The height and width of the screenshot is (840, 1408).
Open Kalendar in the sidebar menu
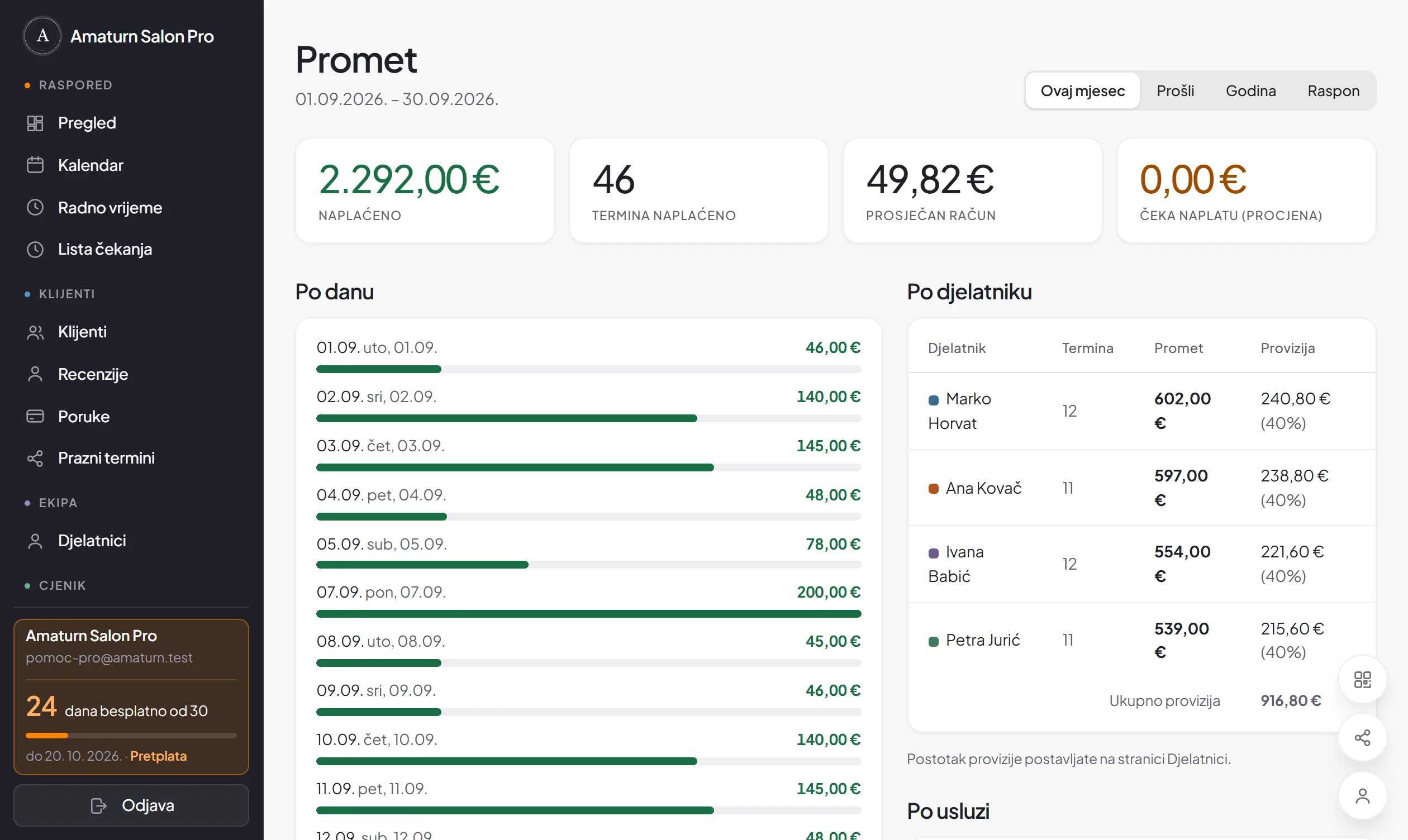[131, 165]
